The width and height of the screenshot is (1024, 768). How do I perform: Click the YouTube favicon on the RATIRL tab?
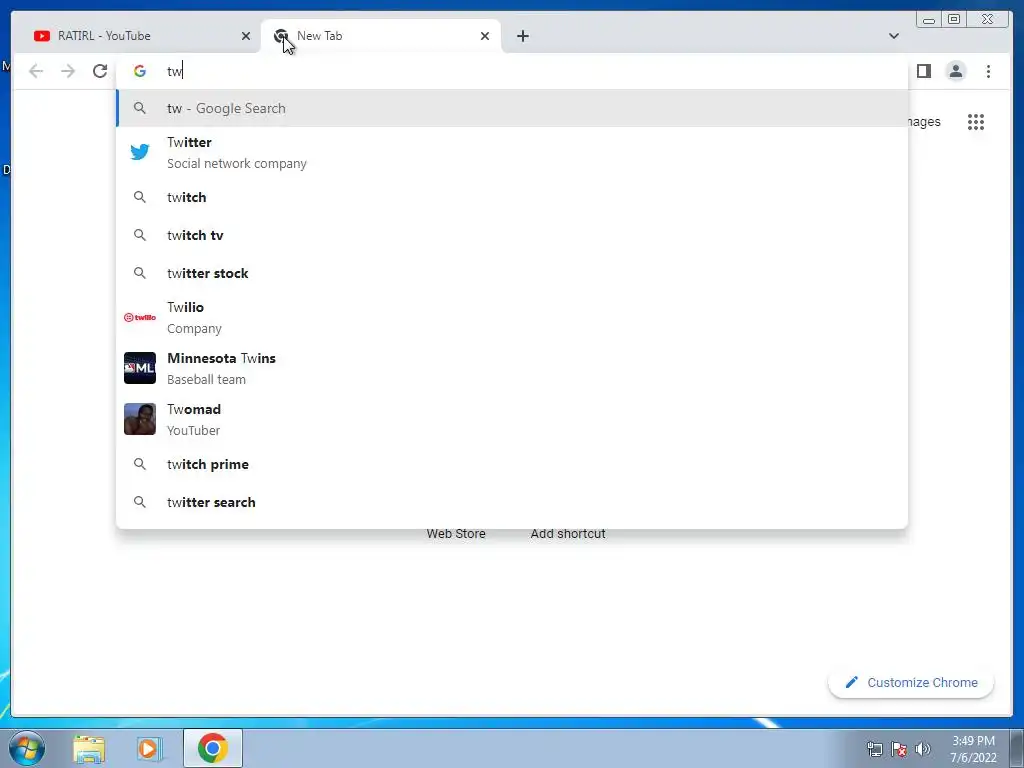pyautogui.click(x=42, y=36)
